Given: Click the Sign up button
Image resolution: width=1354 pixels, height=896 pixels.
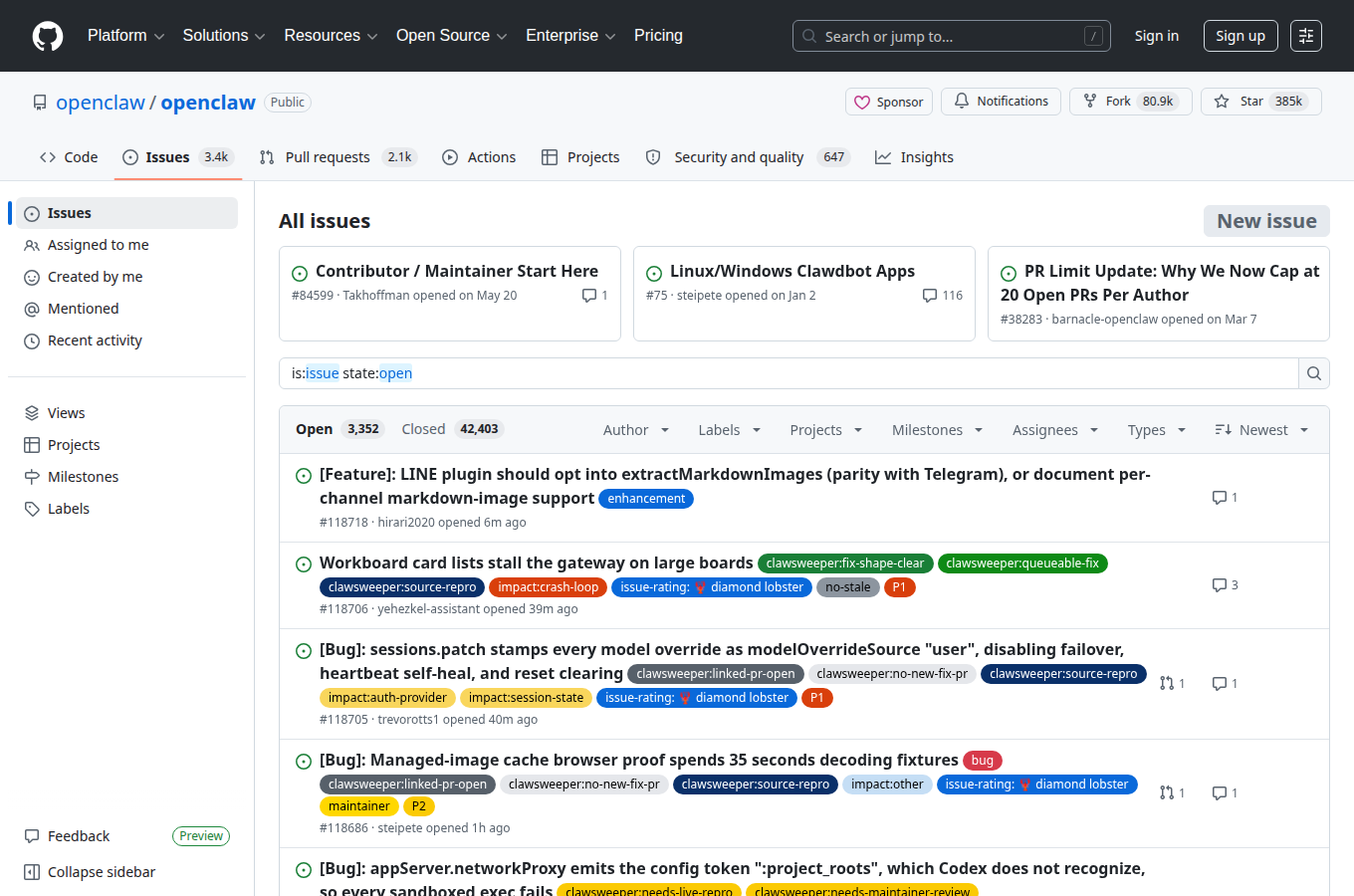Looking at the screenshot, I should click(x=1241, y=36).
